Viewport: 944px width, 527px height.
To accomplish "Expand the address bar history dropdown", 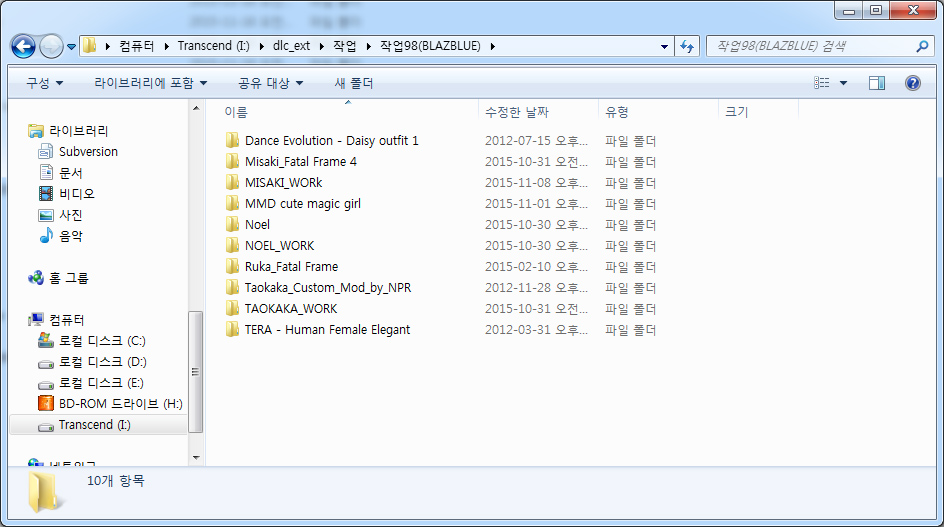I will (665, 46).
